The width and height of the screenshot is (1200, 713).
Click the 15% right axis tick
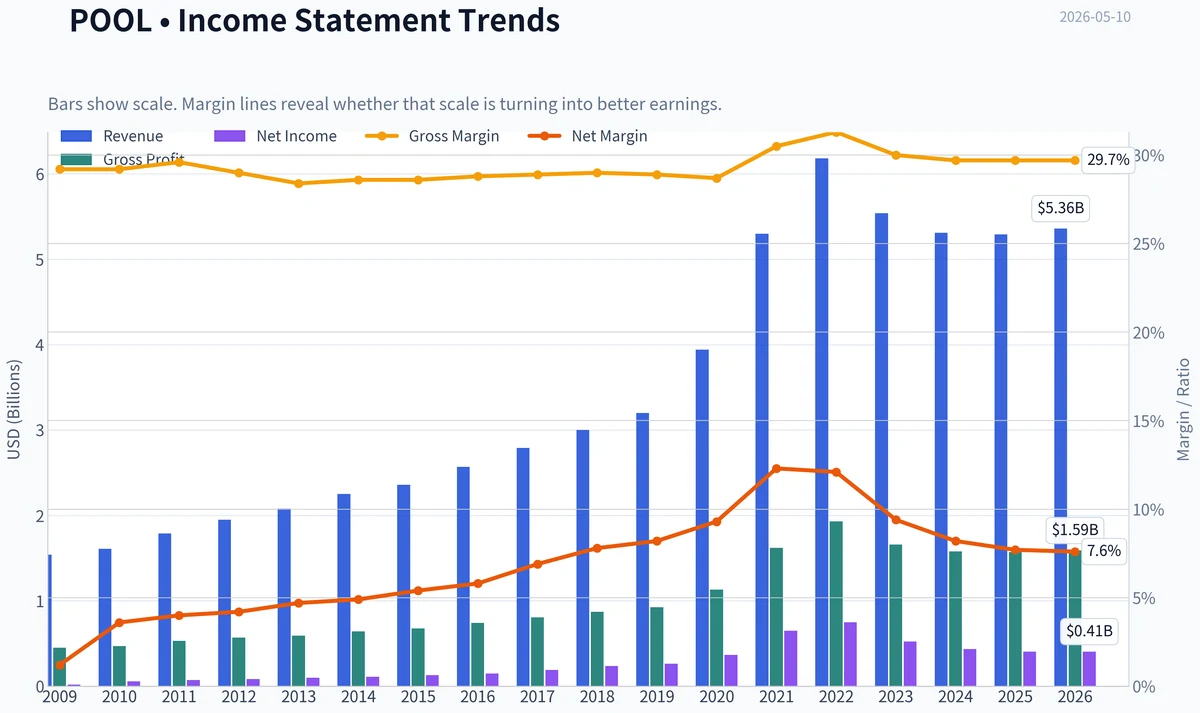(1149, 421)
